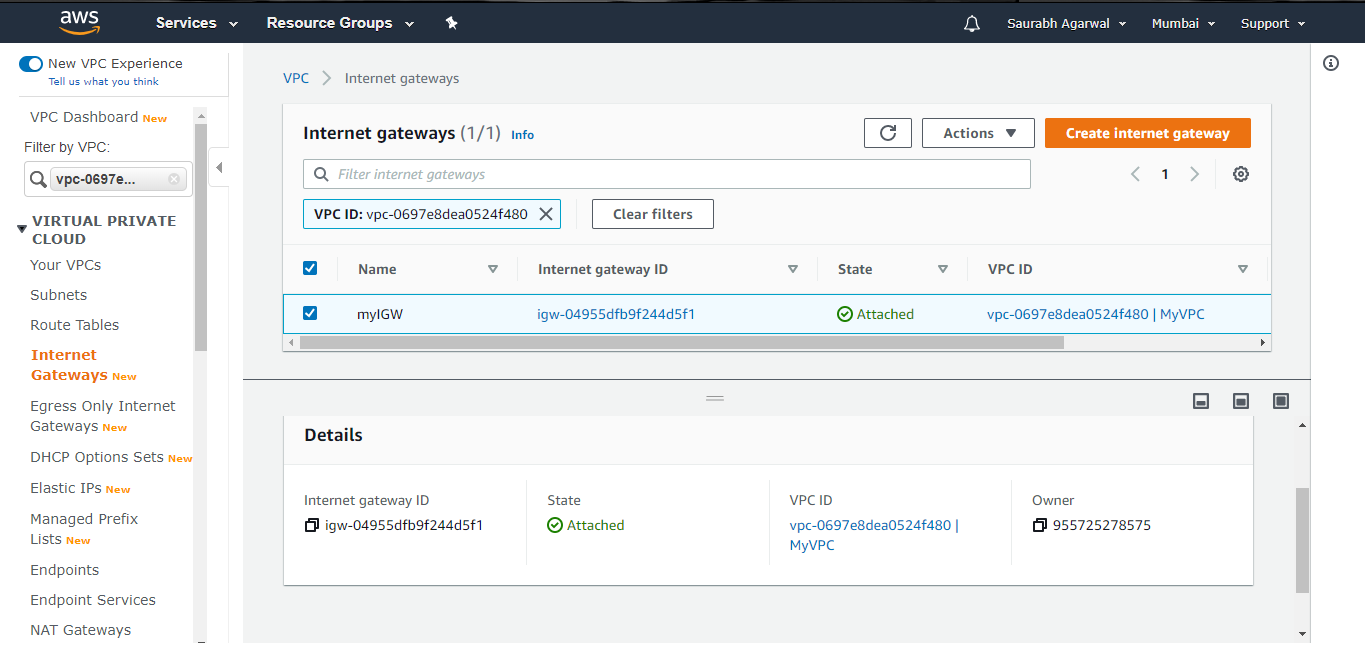This screenshot has height=650, width=1365.
Task: Open table preferences via gear icon
Action: [x=1240, y=173]
